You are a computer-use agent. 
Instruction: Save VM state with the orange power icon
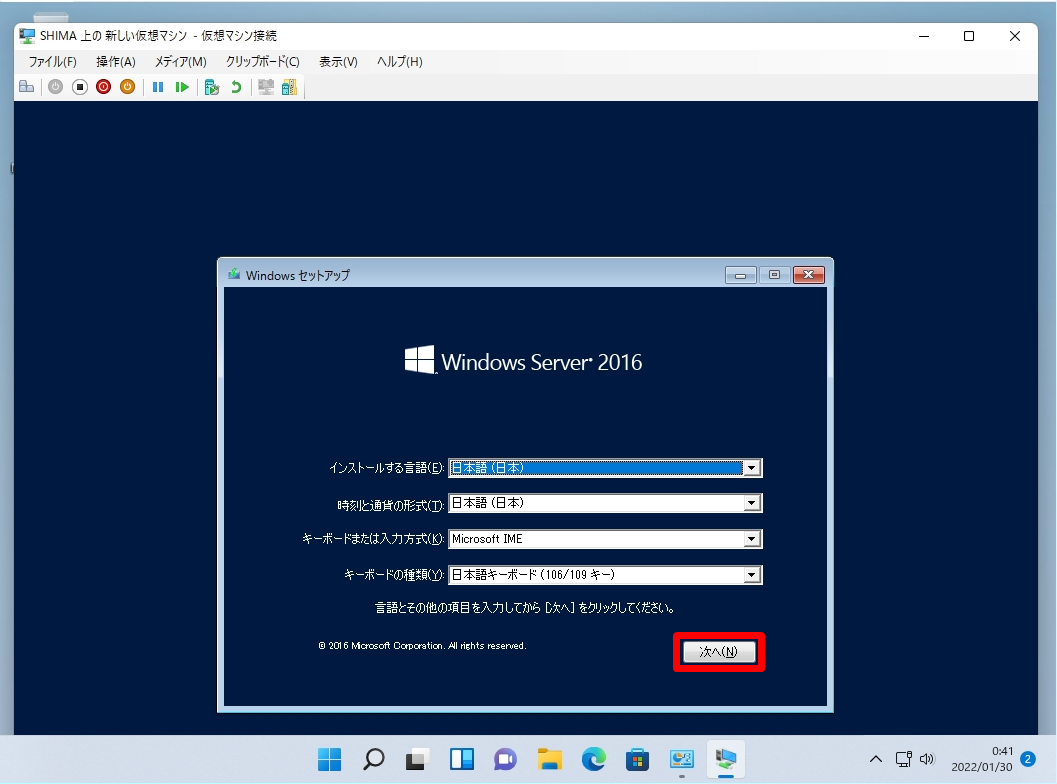pyautogui.click(x=127, y=87)
